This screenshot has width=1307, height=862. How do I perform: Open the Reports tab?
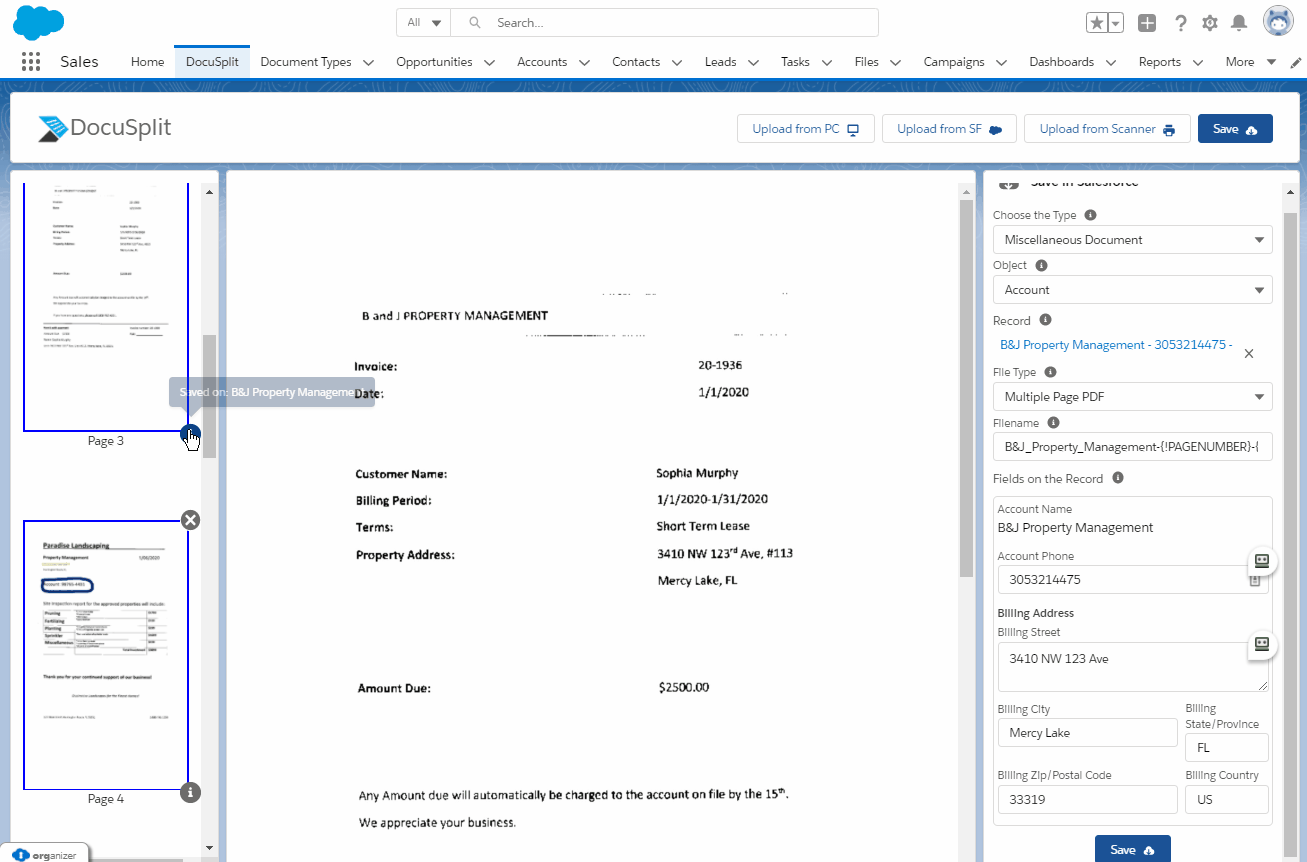click(1160, 62)
